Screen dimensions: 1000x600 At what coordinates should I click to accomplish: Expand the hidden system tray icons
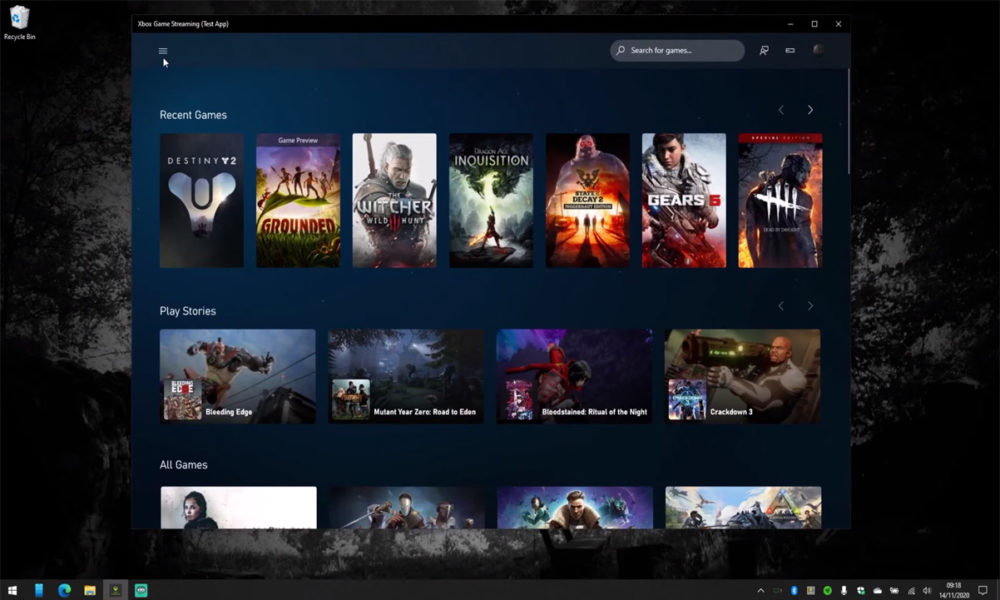761,590
